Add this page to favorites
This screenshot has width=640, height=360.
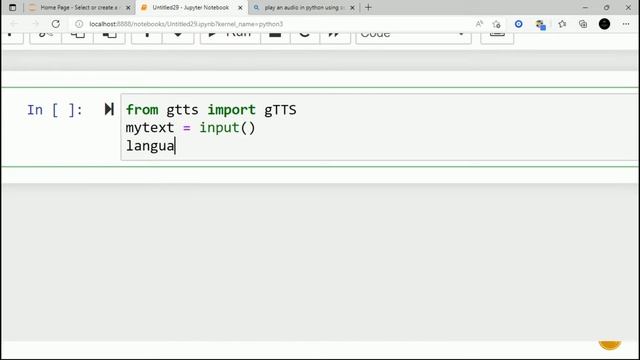pos(496,24)
